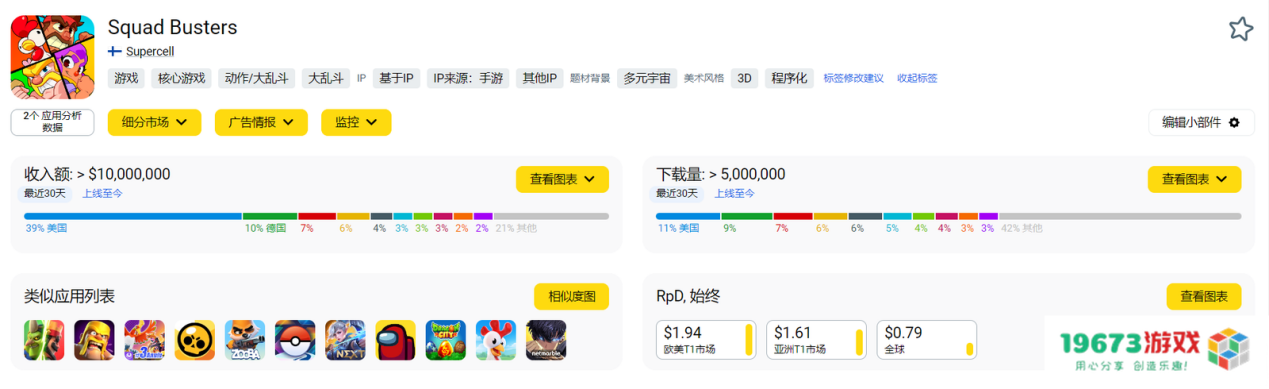Viewport: 1269px width, 389px height.
Task: Click the 3D art style tag
Action: [744, 78]
